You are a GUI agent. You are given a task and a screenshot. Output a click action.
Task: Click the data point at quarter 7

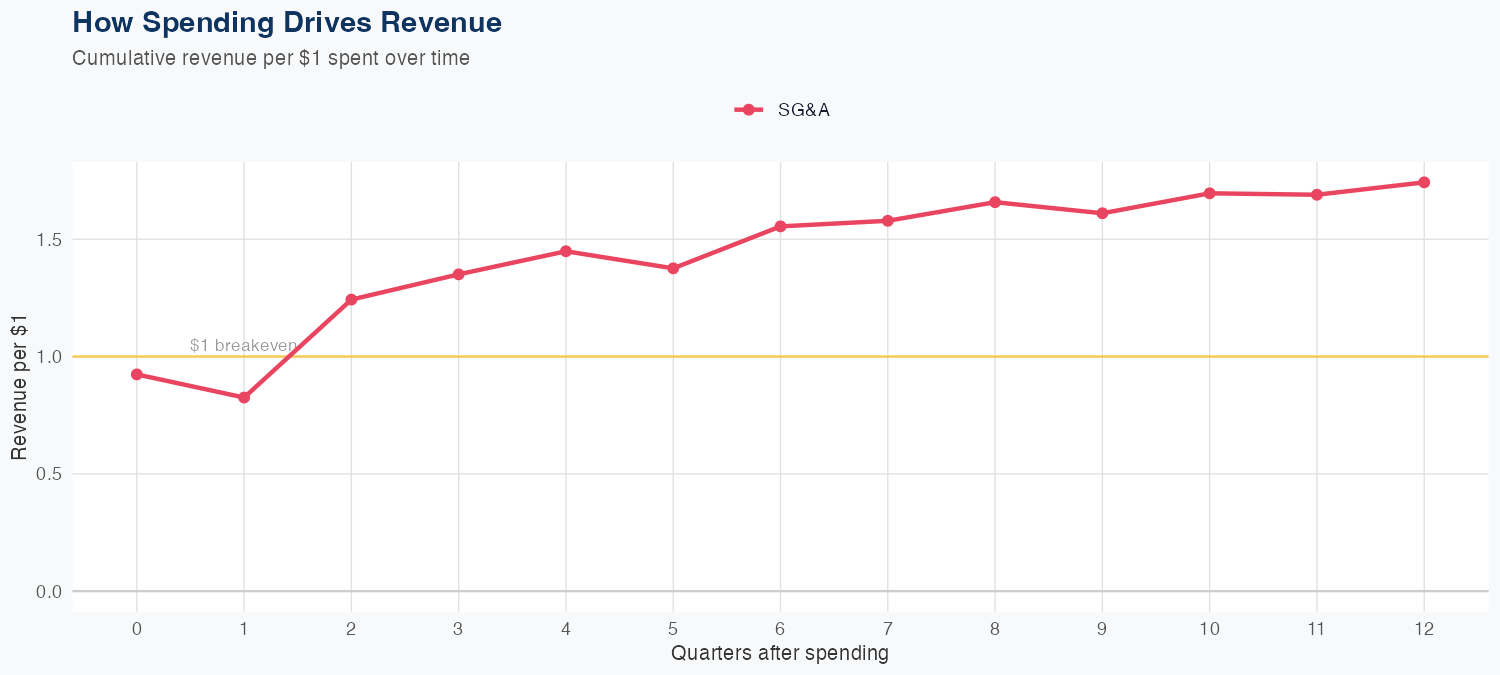click(888, 220)
